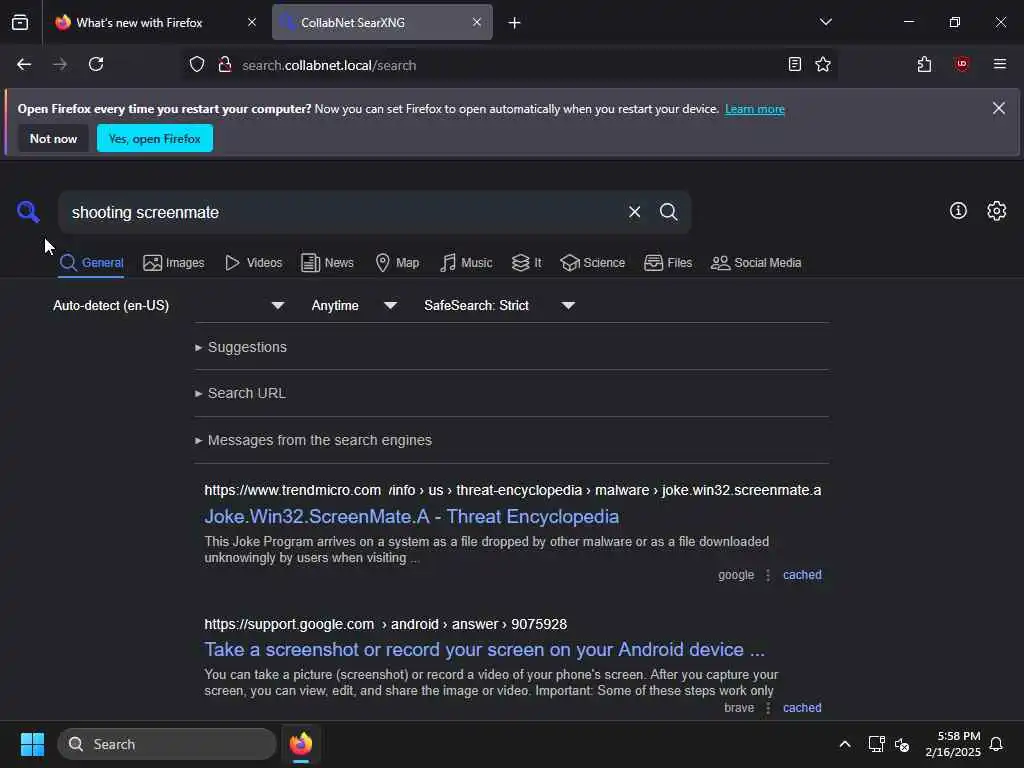The image size is (1024, 768).
Task: List all tabs dropdown arrow
Action: pos(825,22)
